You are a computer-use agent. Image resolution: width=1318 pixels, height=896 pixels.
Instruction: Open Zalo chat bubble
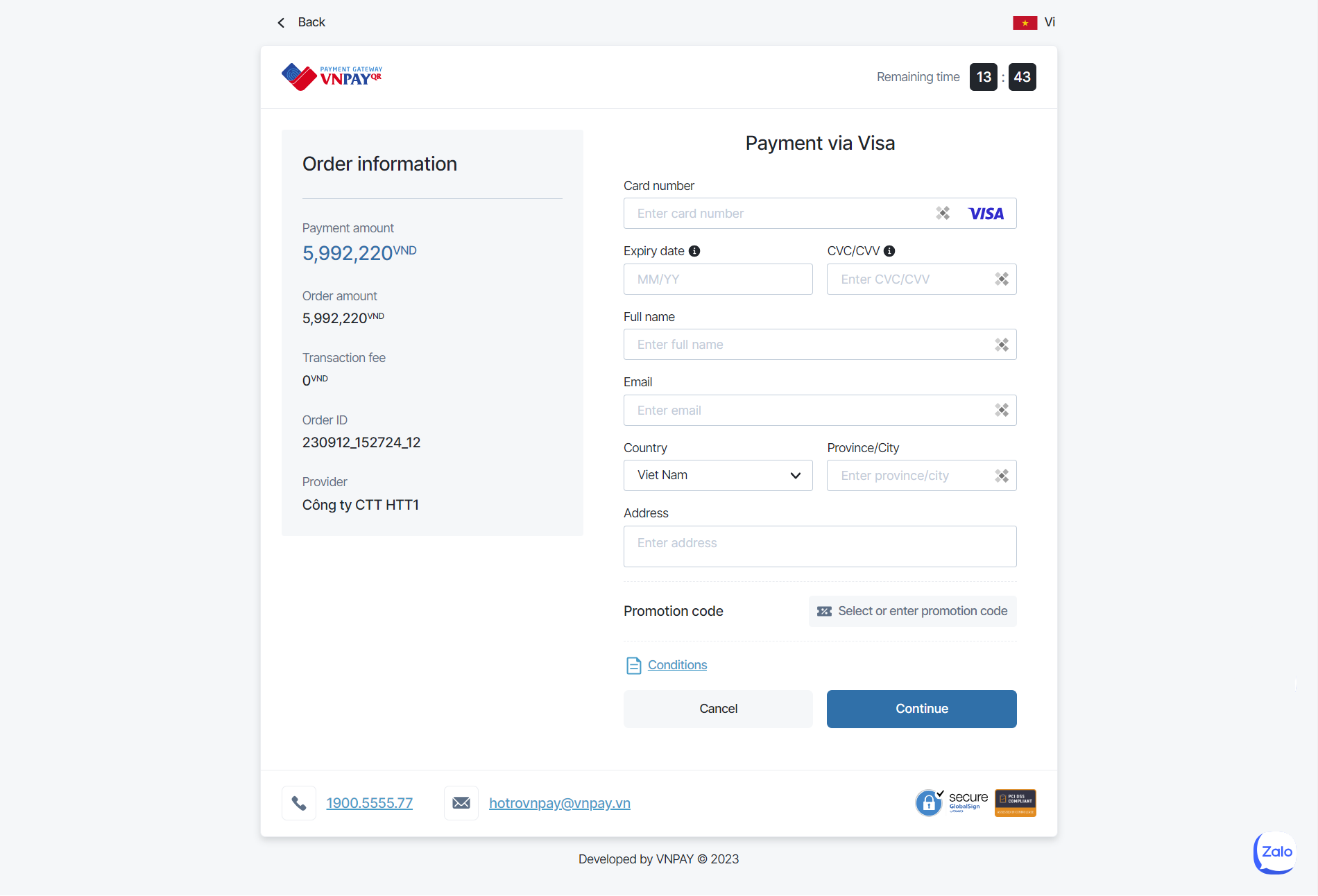coord(1275,852)
